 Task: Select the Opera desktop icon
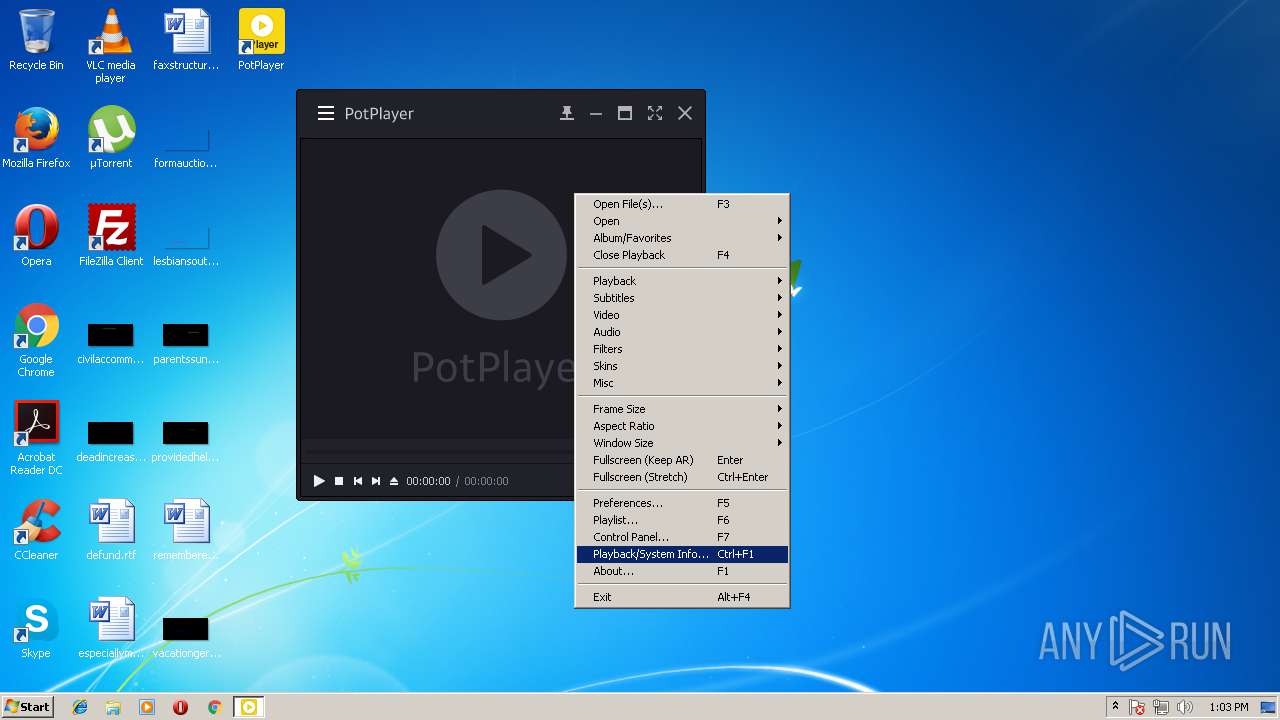(36, 236)
